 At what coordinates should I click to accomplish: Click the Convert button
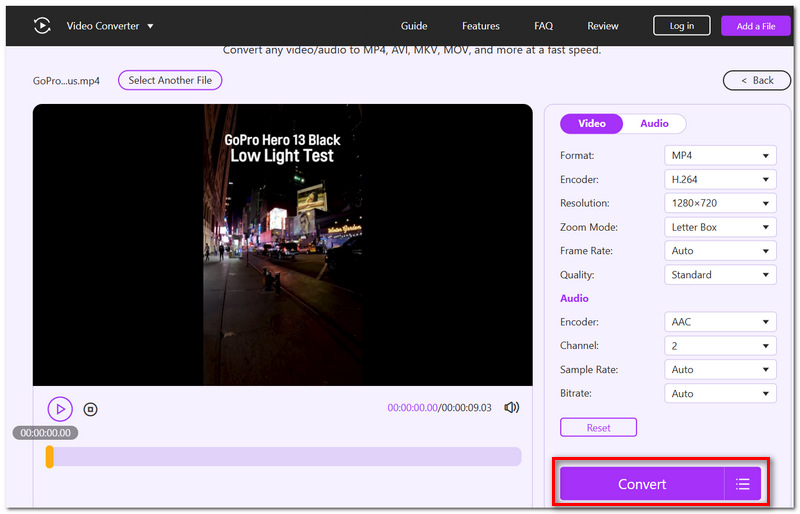[642, 484]
